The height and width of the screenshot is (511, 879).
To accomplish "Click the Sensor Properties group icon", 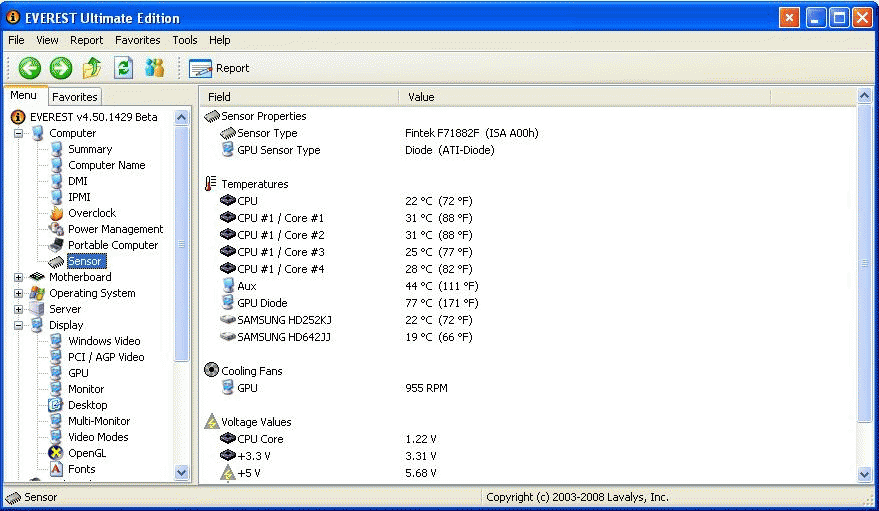I will 211,117.
